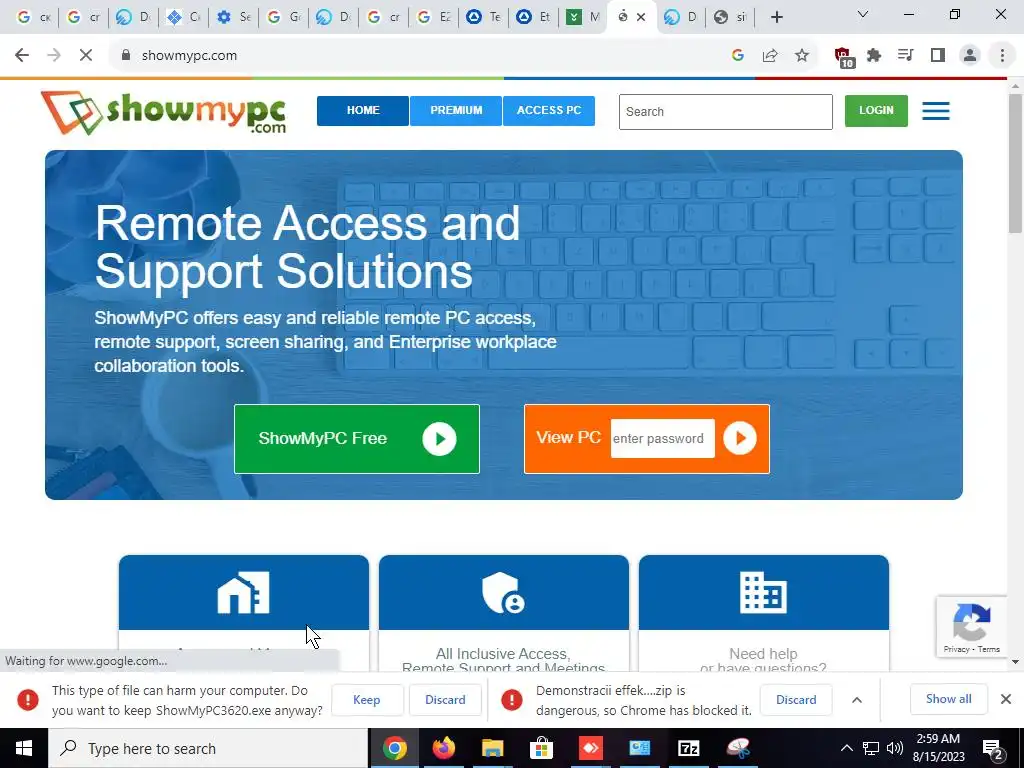
Task: Open Microsoft Store from the taskbar
Action: point(541,748)
